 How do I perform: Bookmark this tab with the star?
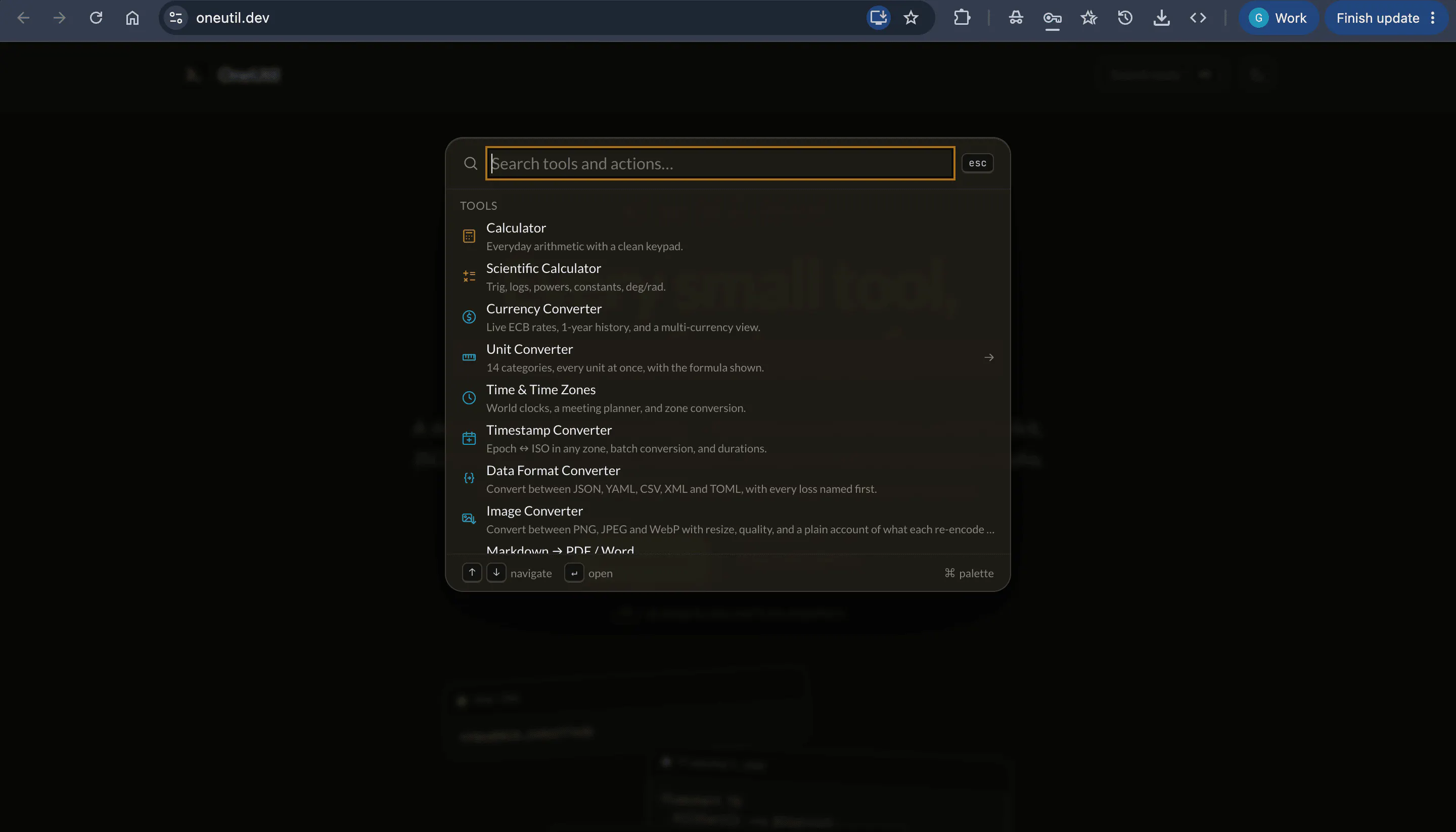coord(911,18)
